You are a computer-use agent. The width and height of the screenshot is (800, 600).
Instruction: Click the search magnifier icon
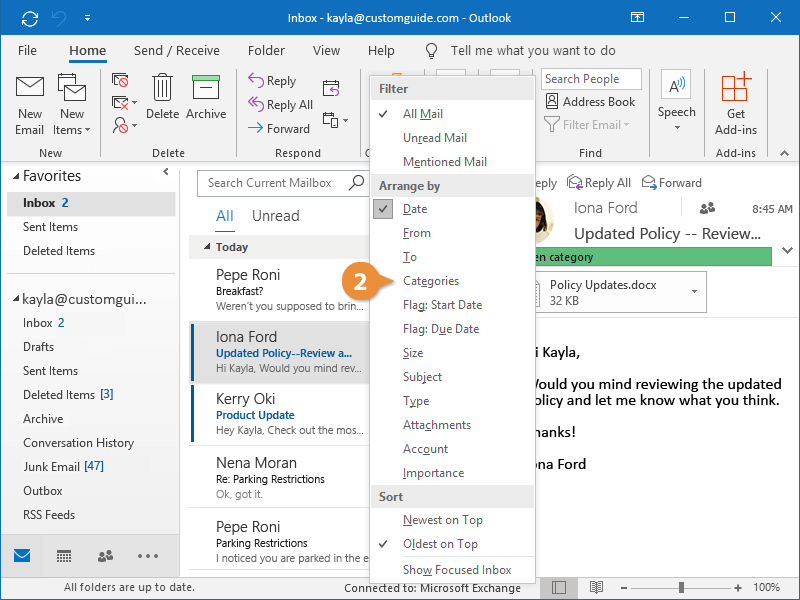click(356, 183)
